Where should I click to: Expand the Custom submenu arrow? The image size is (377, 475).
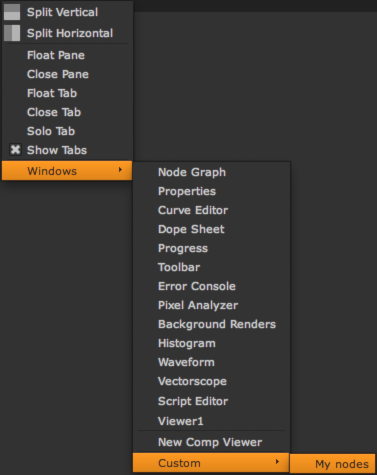[277, 462]
